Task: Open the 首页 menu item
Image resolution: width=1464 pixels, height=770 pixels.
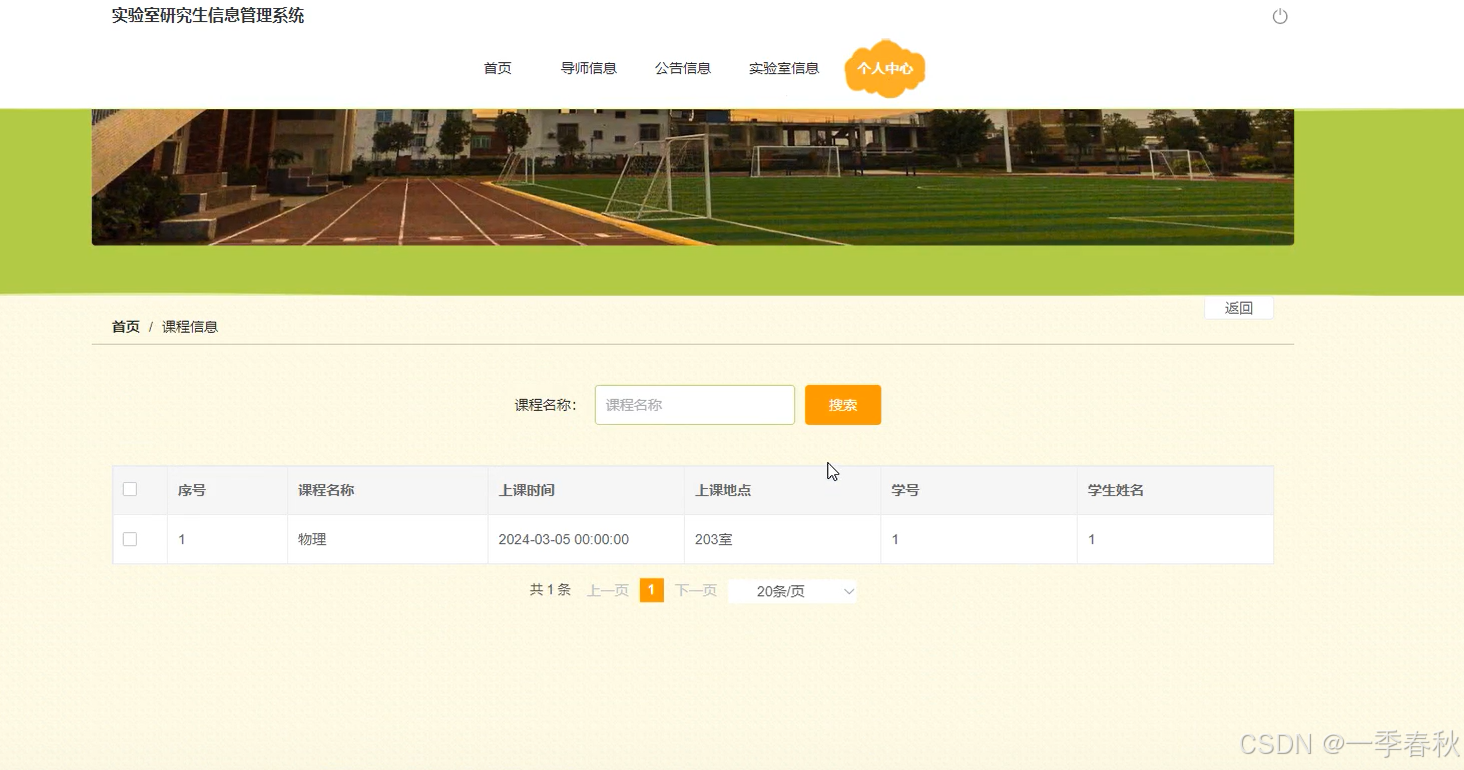Action: [497, 68]
